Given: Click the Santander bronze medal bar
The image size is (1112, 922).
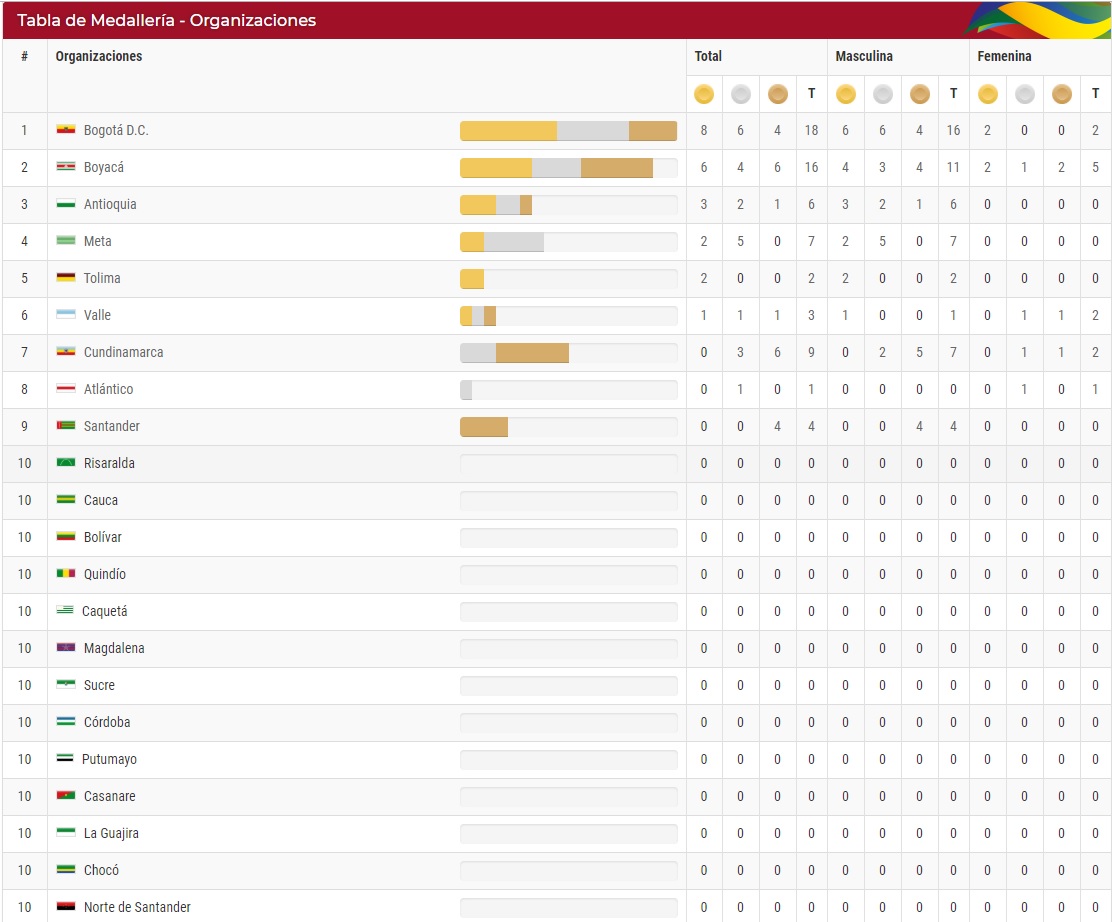Looking at the screenshot, I should point(484,427).
